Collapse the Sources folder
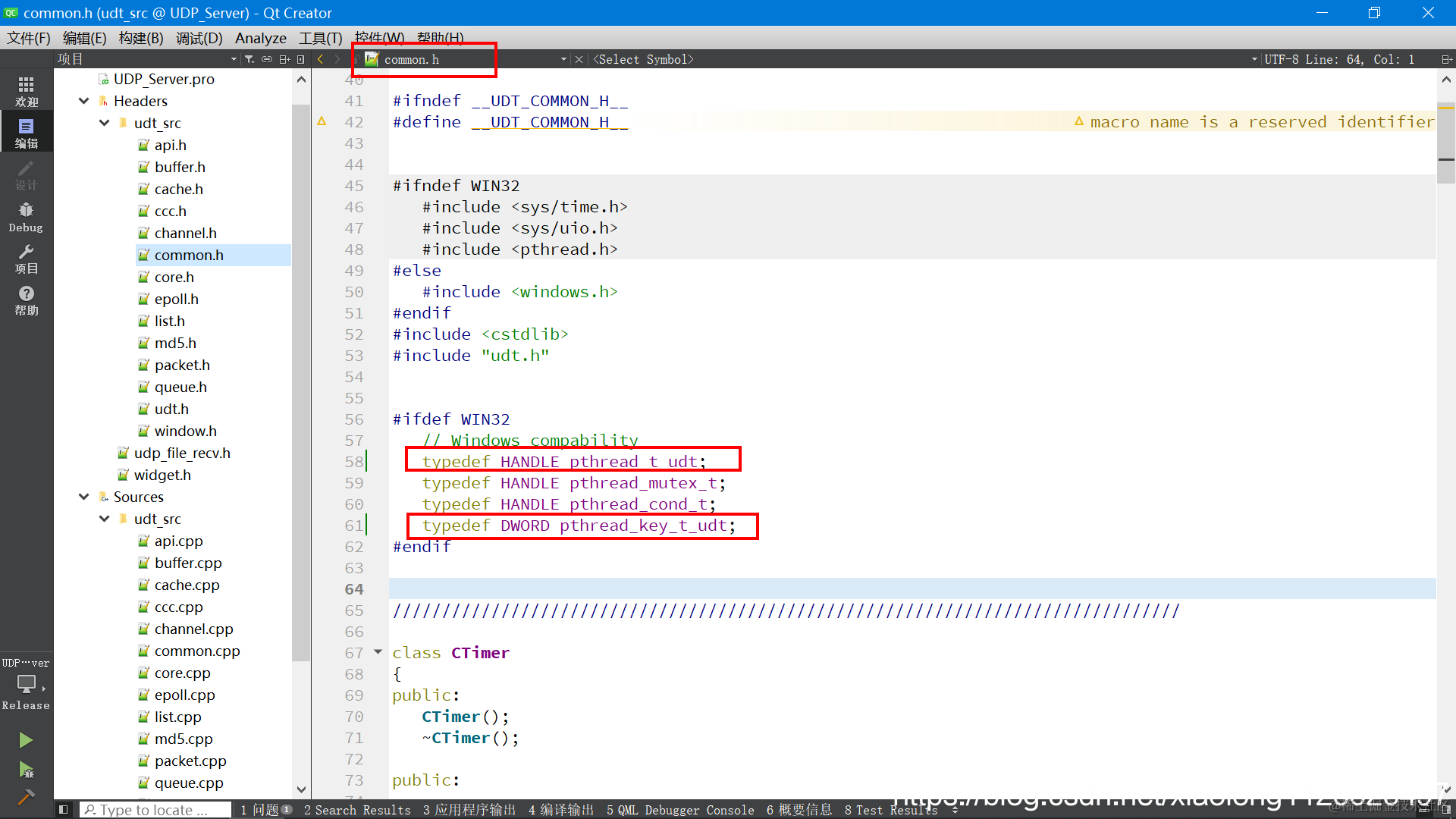Viewport: 1456px width, 819px height. click(x=84, y=497)
